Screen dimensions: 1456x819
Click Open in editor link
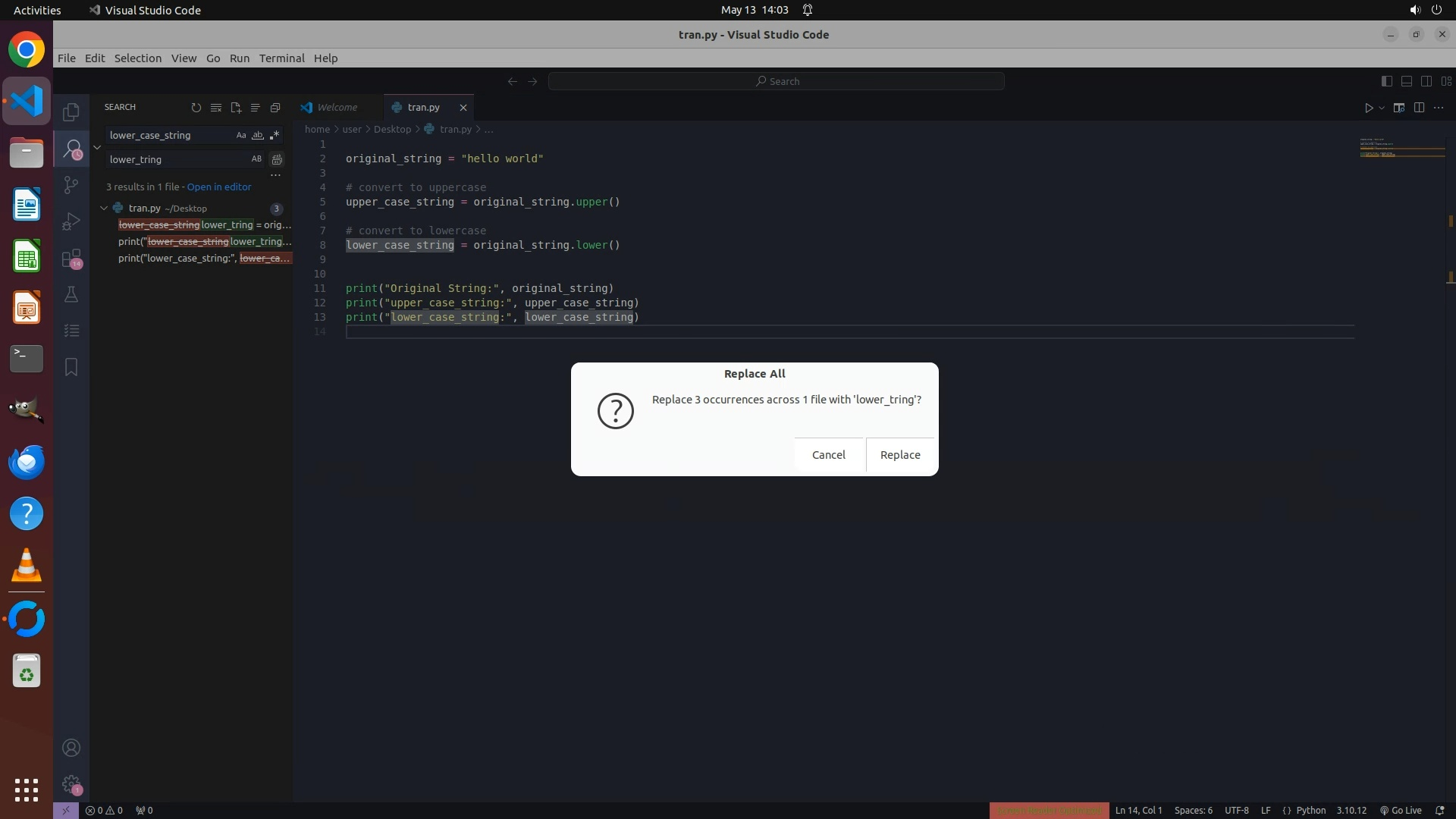219,187
